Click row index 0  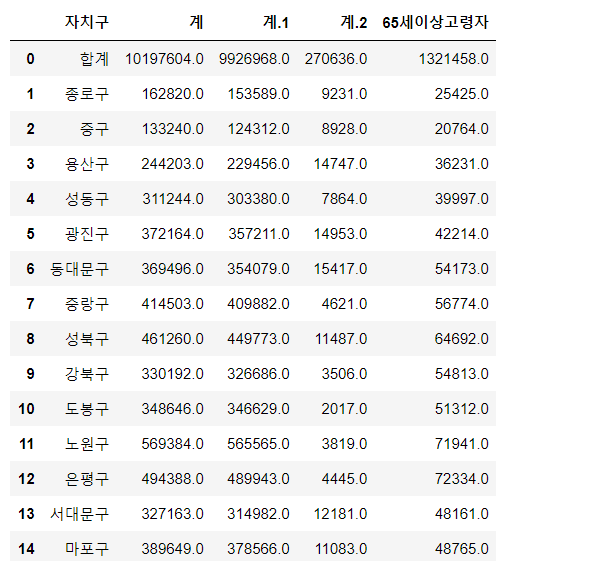[x=30, y=59]
